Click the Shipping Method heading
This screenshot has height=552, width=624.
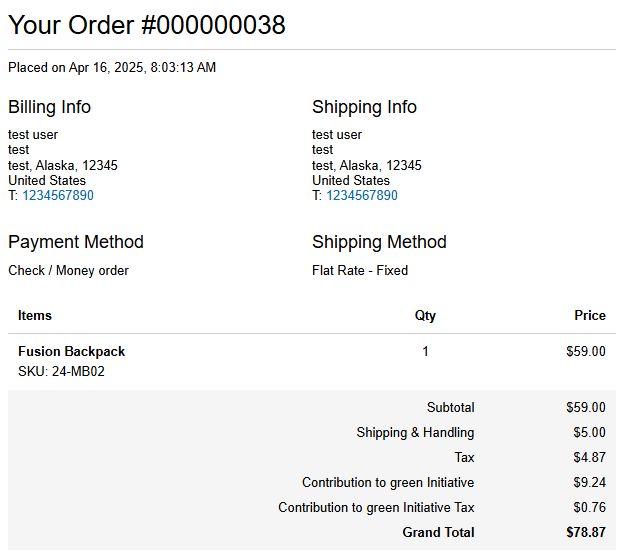click(x=379, y=242)
